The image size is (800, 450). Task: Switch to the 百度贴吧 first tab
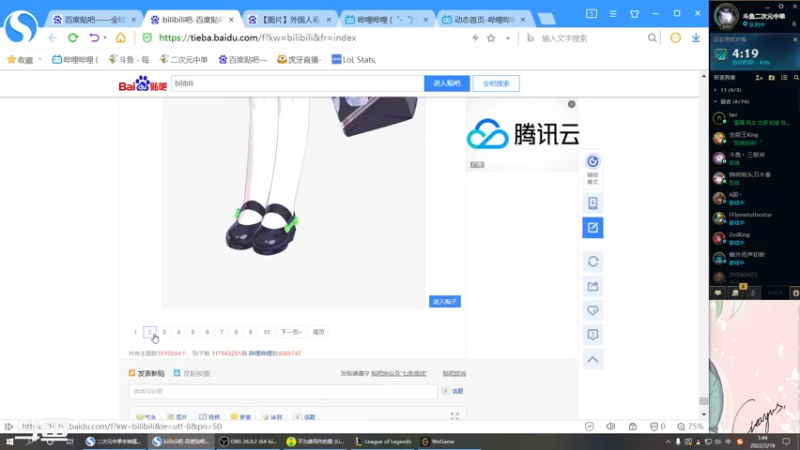(x=93, y=19)
